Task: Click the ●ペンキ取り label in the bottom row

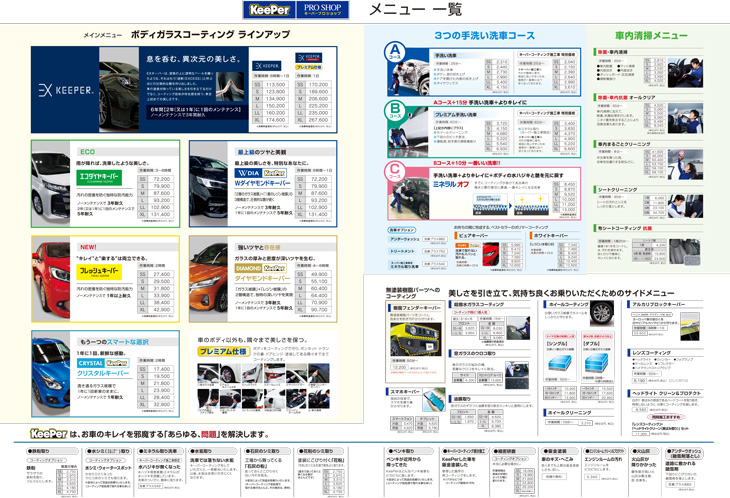Action: pos(401,451)
